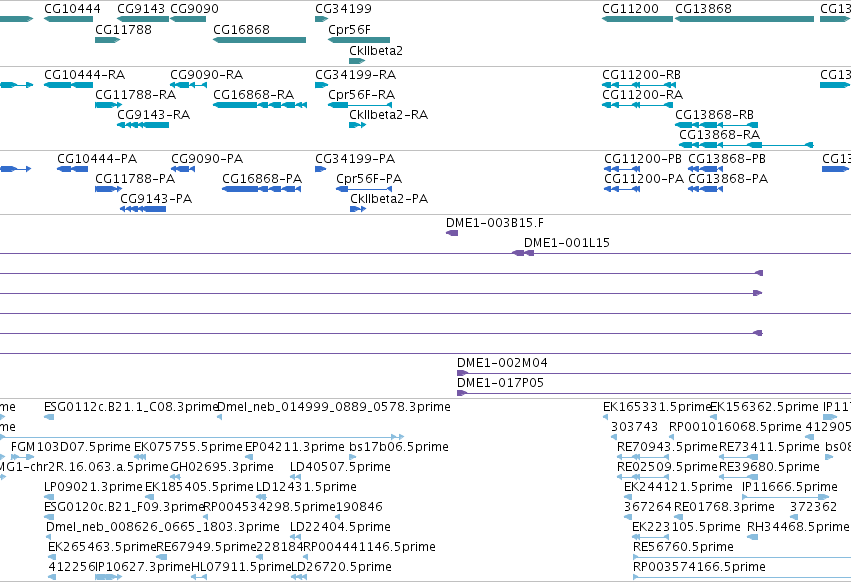
Task: Choose EST label EK244121.5prime
Action: coord(678,487)
